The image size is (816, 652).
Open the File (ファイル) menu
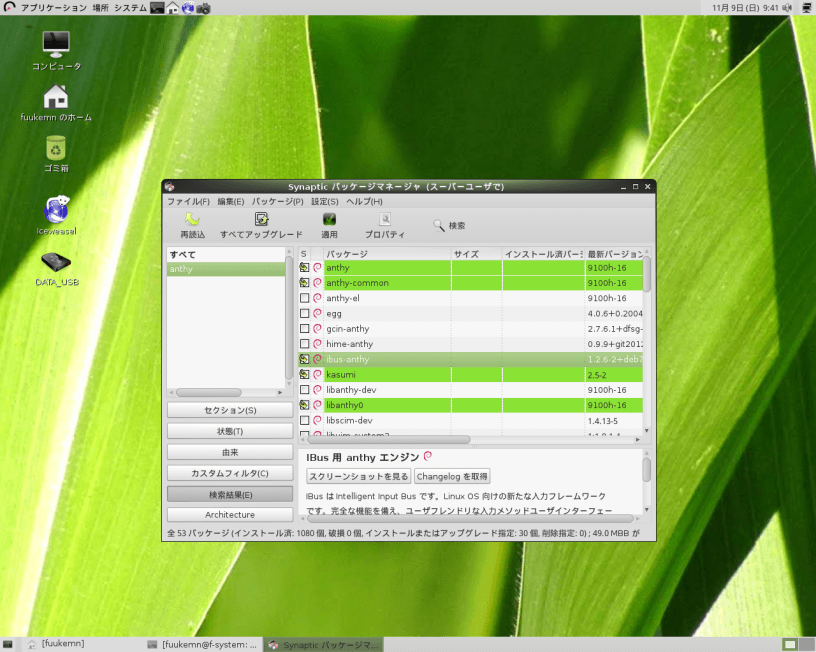tap(188, 201)
